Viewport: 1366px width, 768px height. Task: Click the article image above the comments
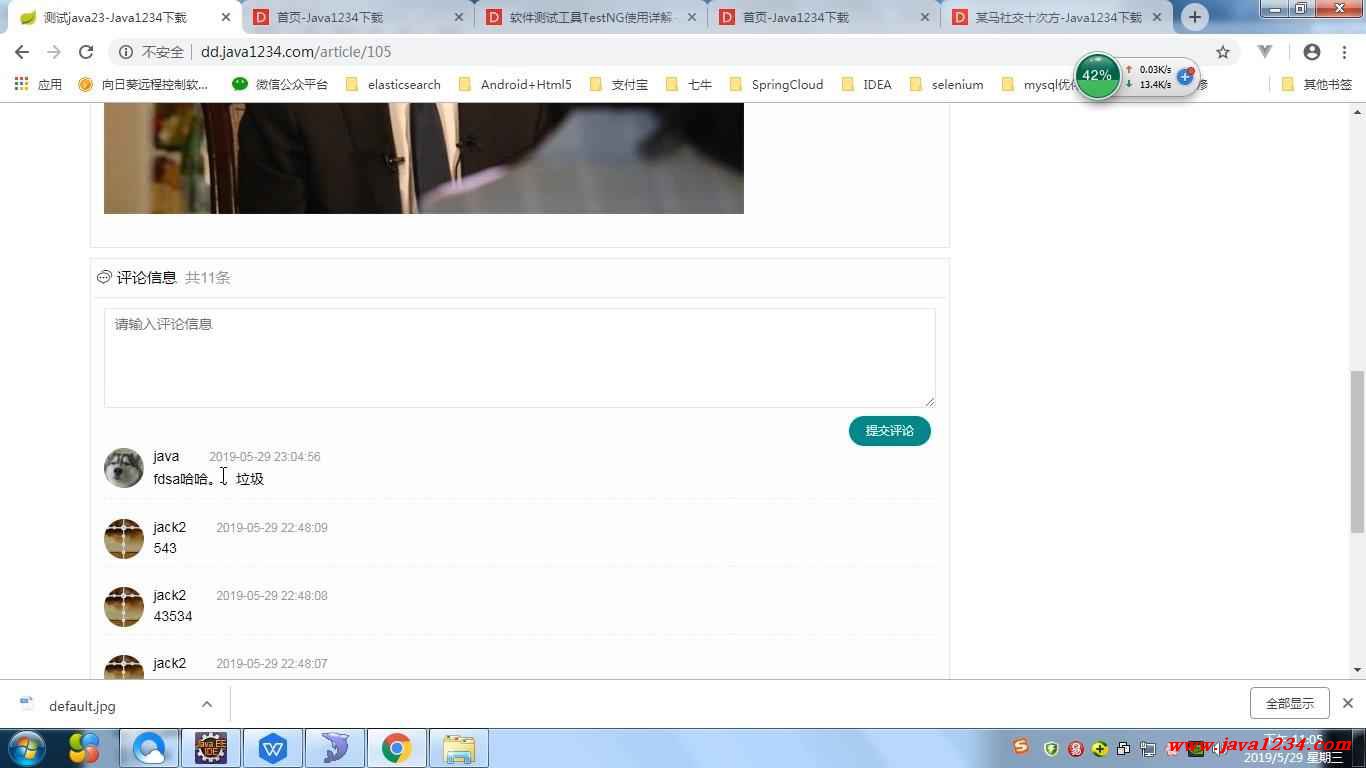point(423,158)
